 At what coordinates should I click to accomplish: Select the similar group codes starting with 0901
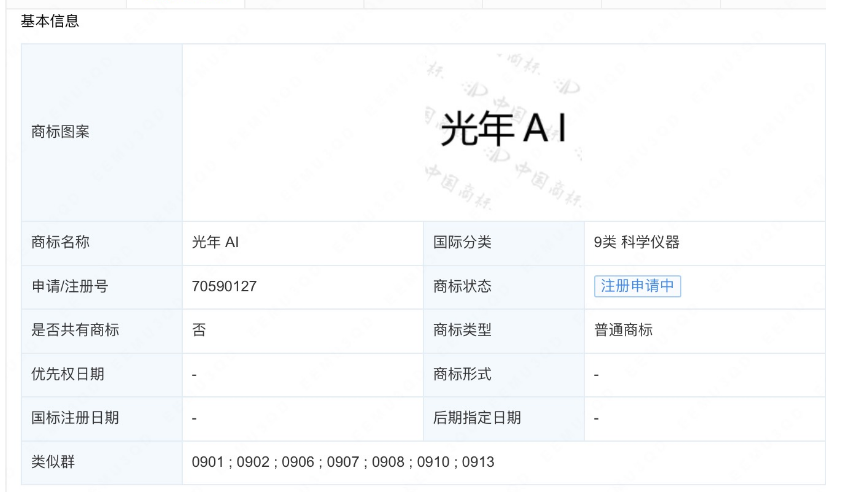point(343,462)
